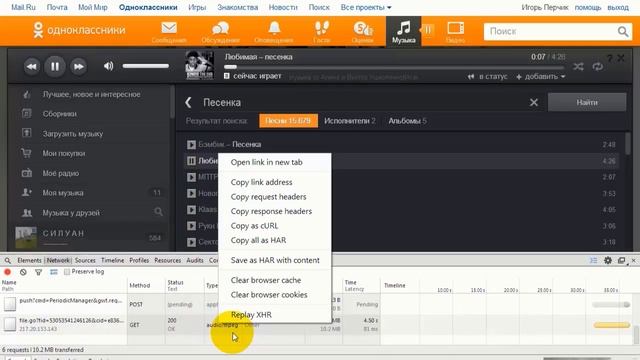Open Моя музыка in sidebar

[x=63, y=193]
